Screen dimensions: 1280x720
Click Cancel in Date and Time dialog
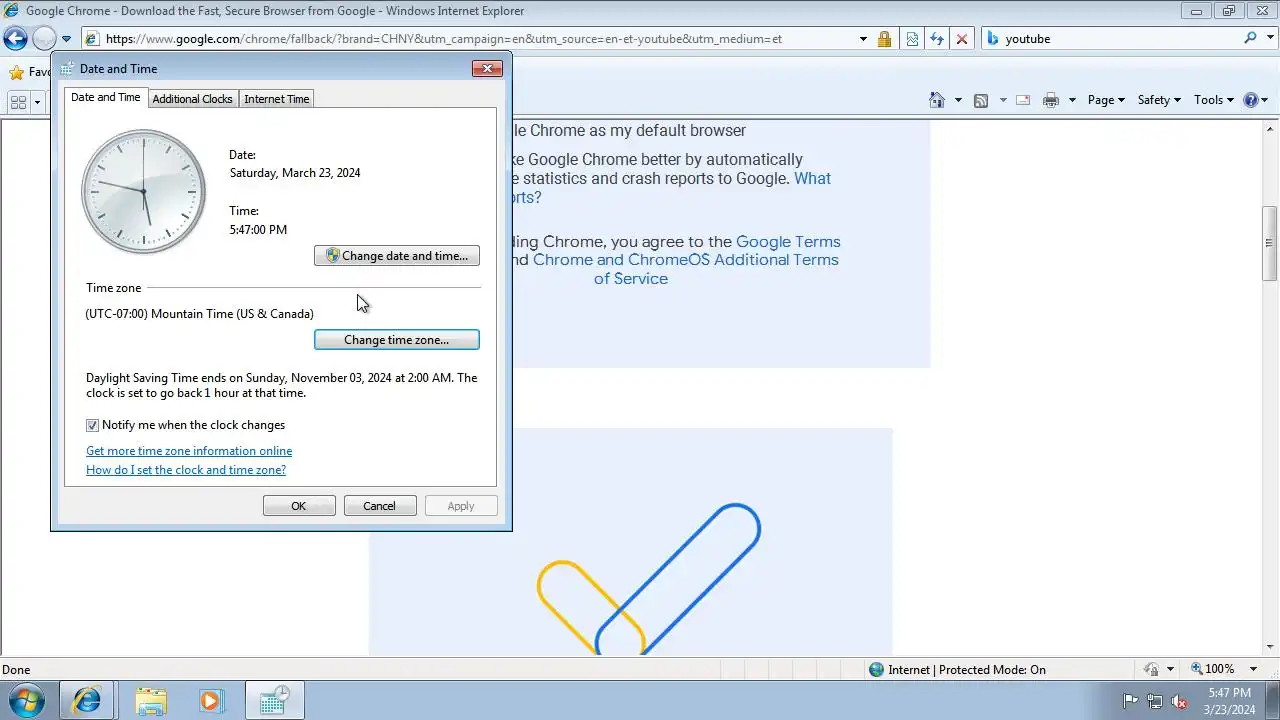point(379,506)
